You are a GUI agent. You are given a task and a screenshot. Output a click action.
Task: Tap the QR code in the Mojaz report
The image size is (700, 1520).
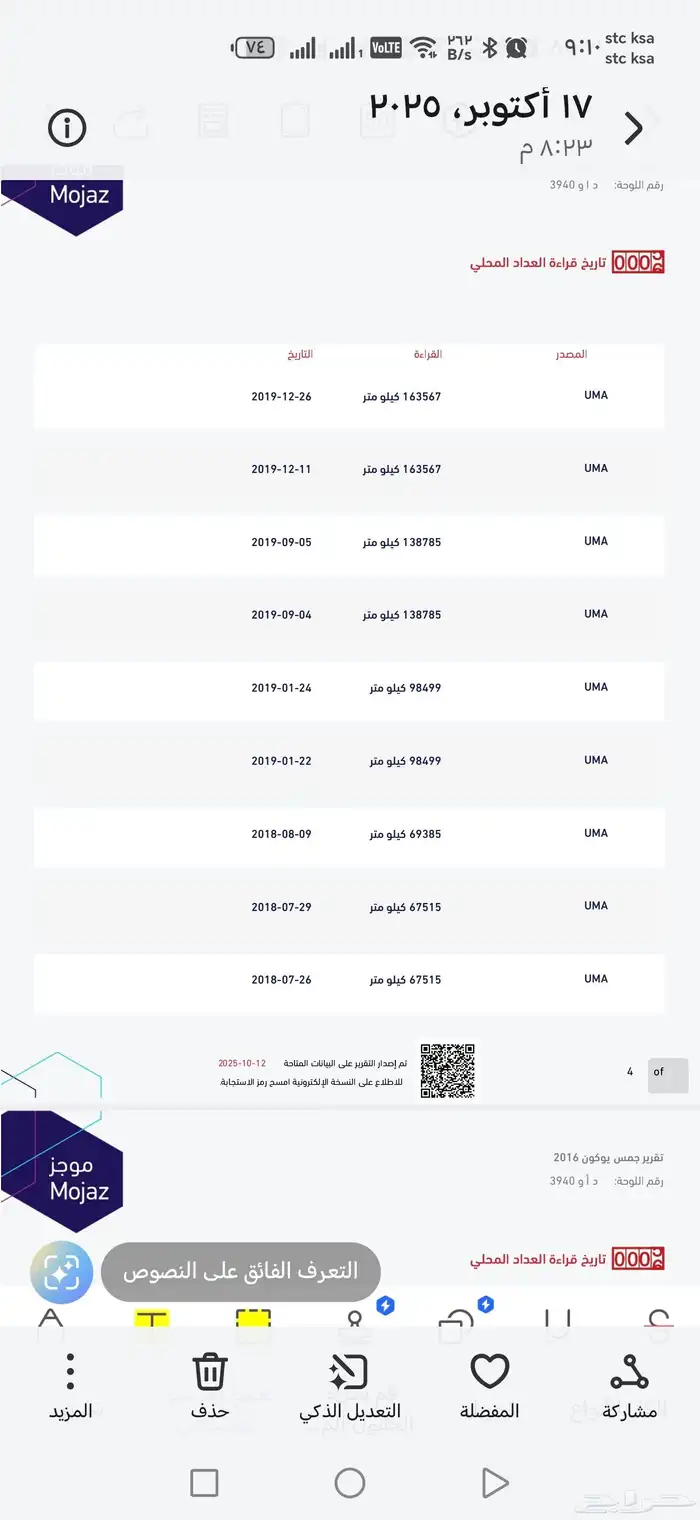pyautogui.click(x=449, y=1072)
